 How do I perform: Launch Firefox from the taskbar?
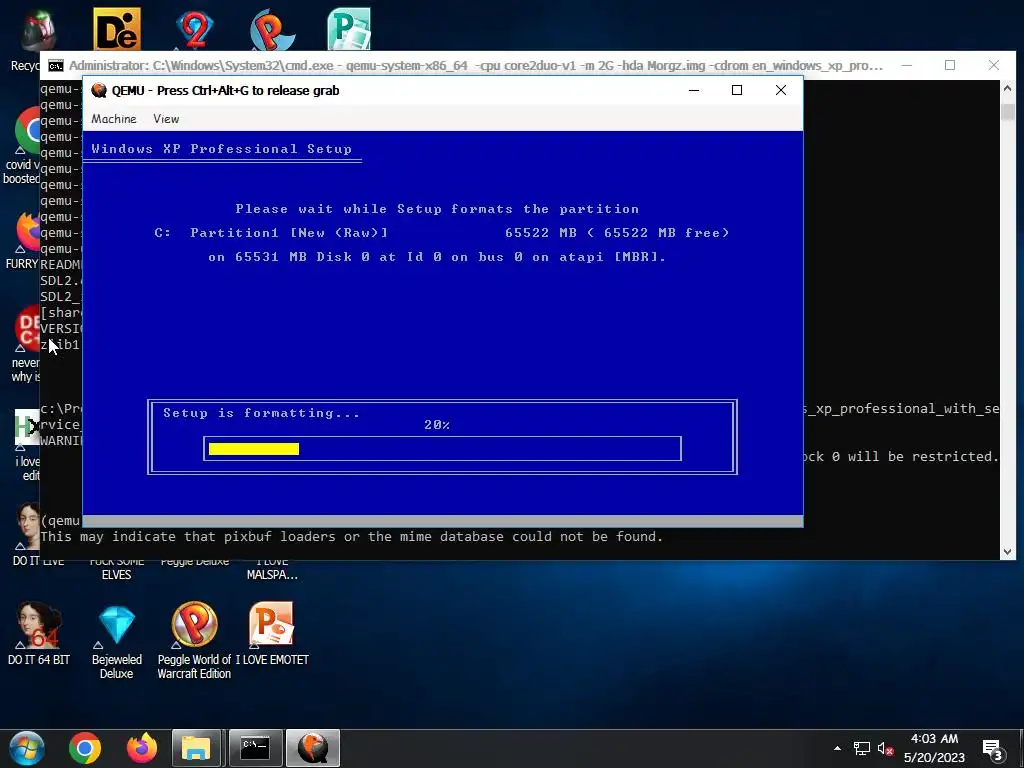pyautogui.click(x=142, y=748)
